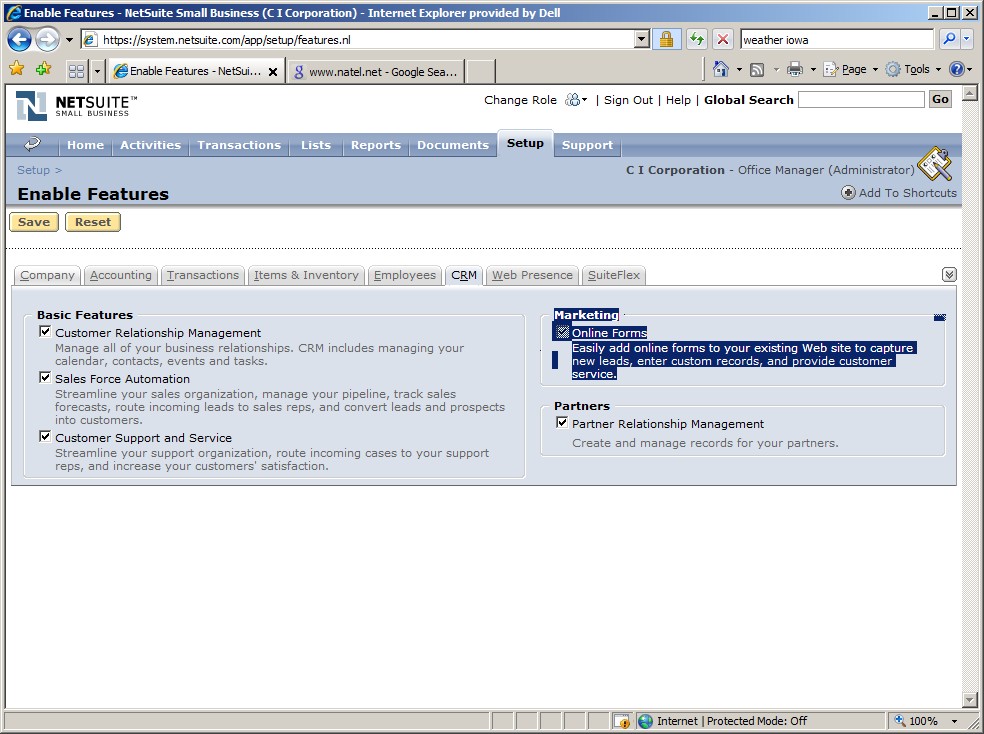Switch to the Company features subtab
This screenshot has width=984, height=734.
[47, 275]
